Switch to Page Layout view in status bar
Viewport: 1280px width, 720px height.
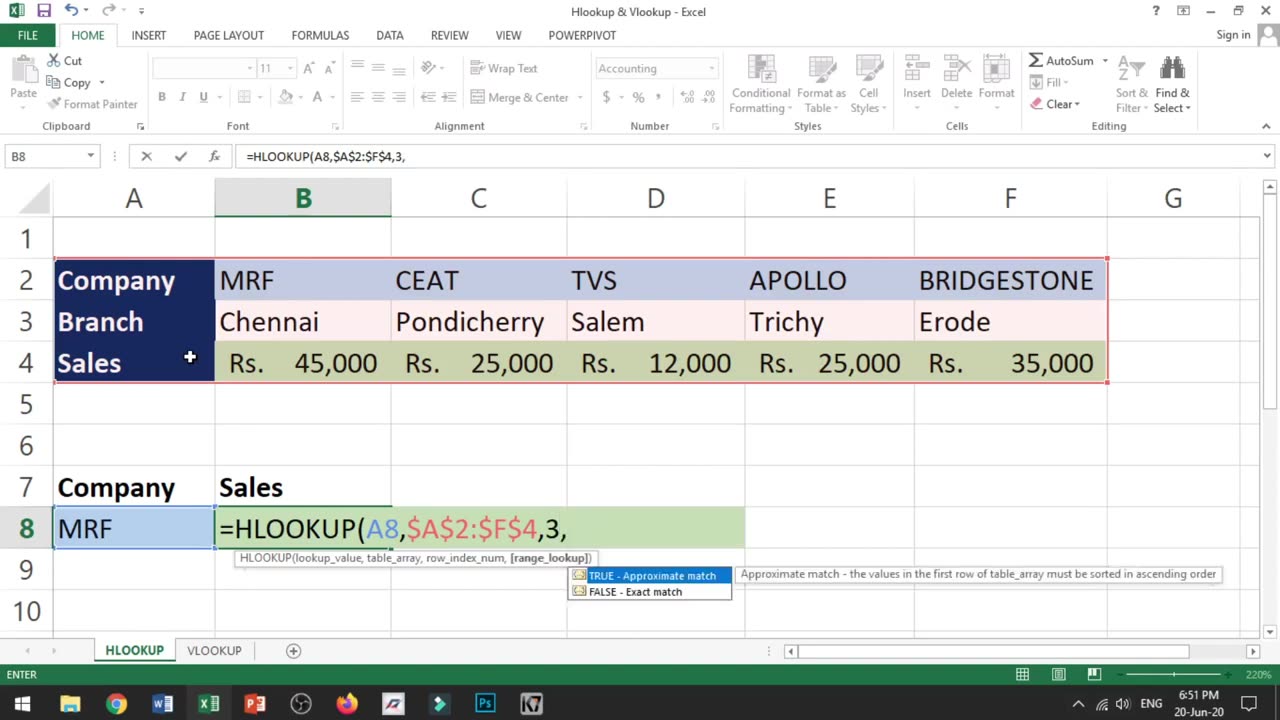pyautogui.click(x=1059, y=675)
